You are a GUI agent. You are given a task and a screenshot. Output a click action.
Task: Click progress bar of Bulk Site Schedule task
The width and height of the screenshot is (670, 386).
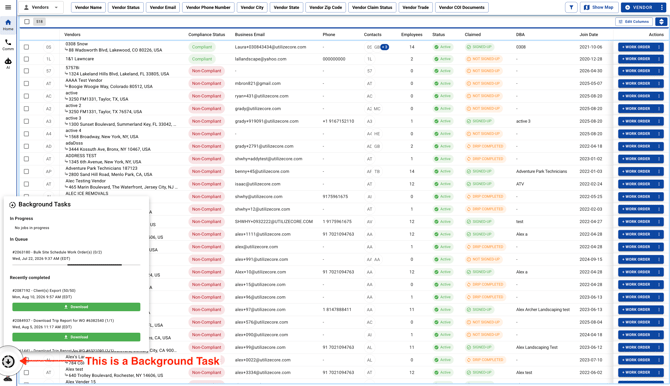click(x=76, y=265)
